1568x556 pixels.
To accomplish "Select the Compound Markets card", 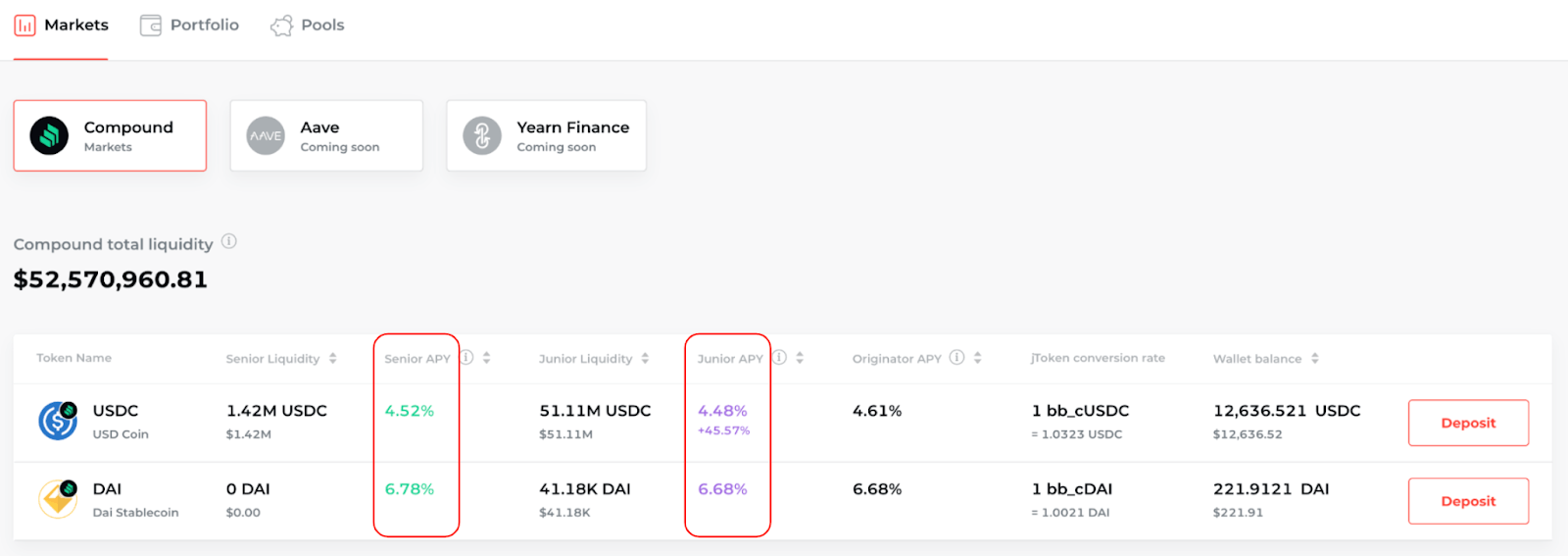I will (x=110, y=135).
